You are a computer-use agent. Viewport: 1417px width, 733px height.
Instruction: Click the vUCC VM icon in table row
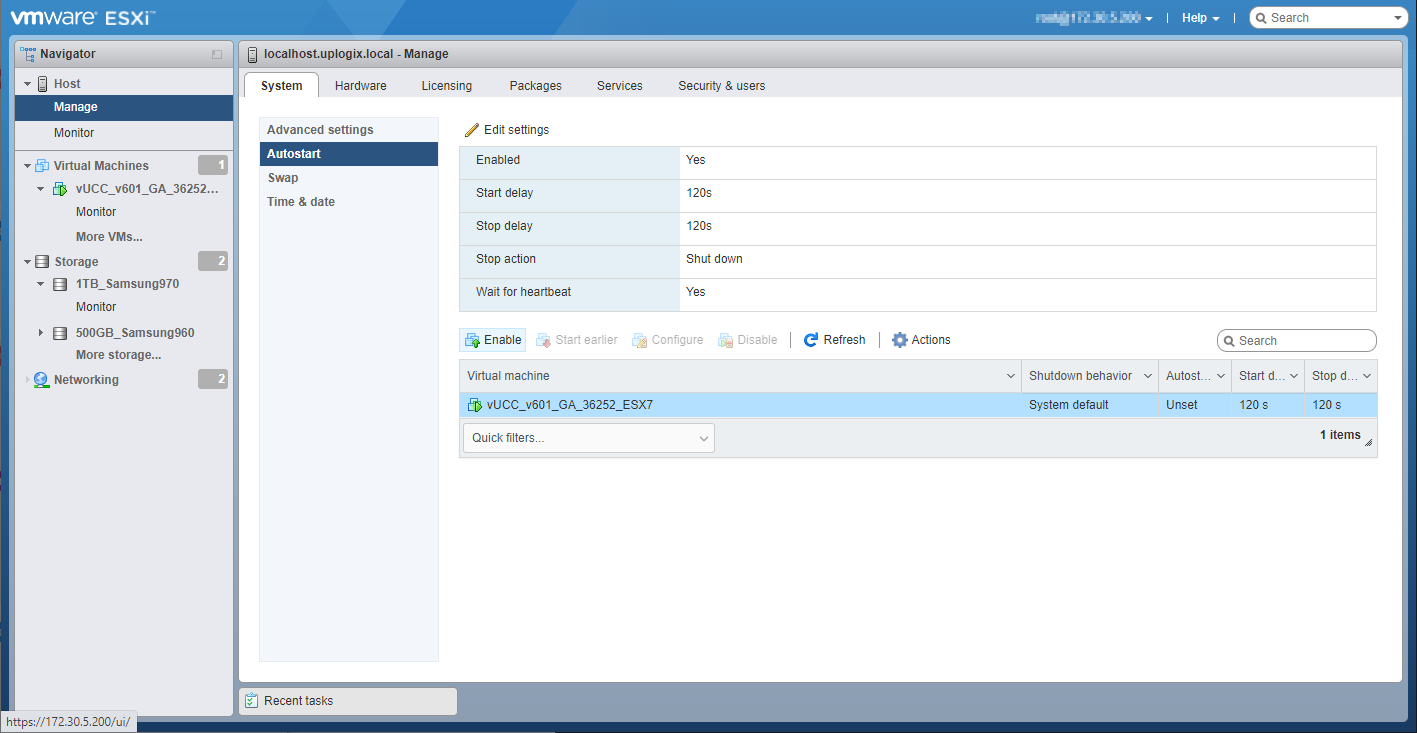(x=475, y=405)
